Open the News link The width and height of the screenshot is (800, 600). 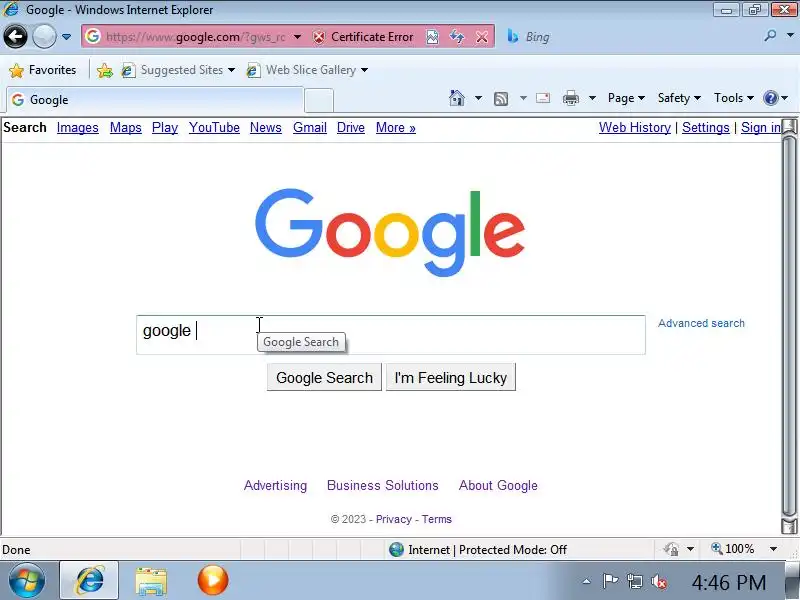(266, 128)
